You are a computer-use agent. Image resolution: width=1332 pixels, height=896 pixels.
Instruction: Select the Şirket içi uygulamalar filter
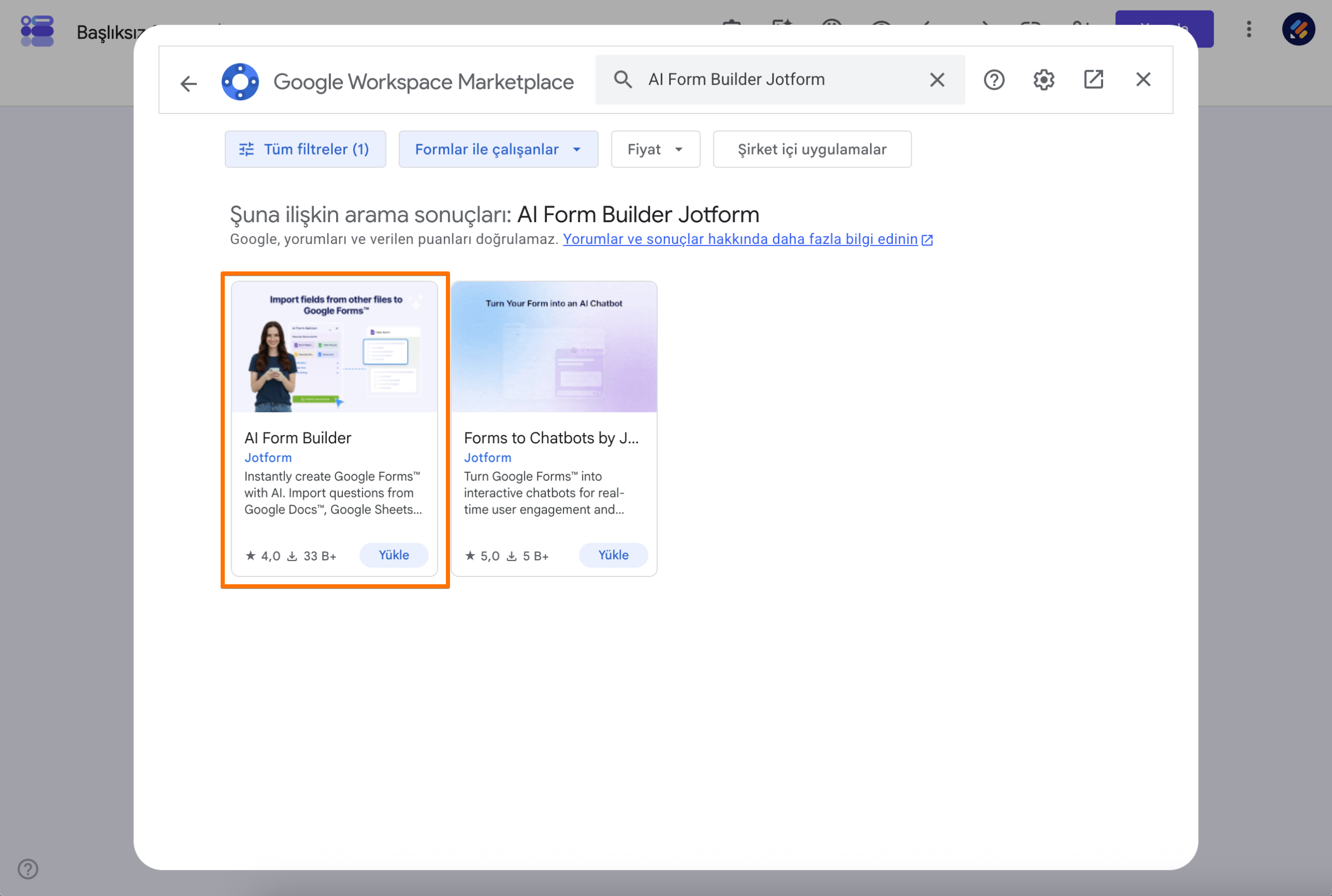(x=812, y=149)
